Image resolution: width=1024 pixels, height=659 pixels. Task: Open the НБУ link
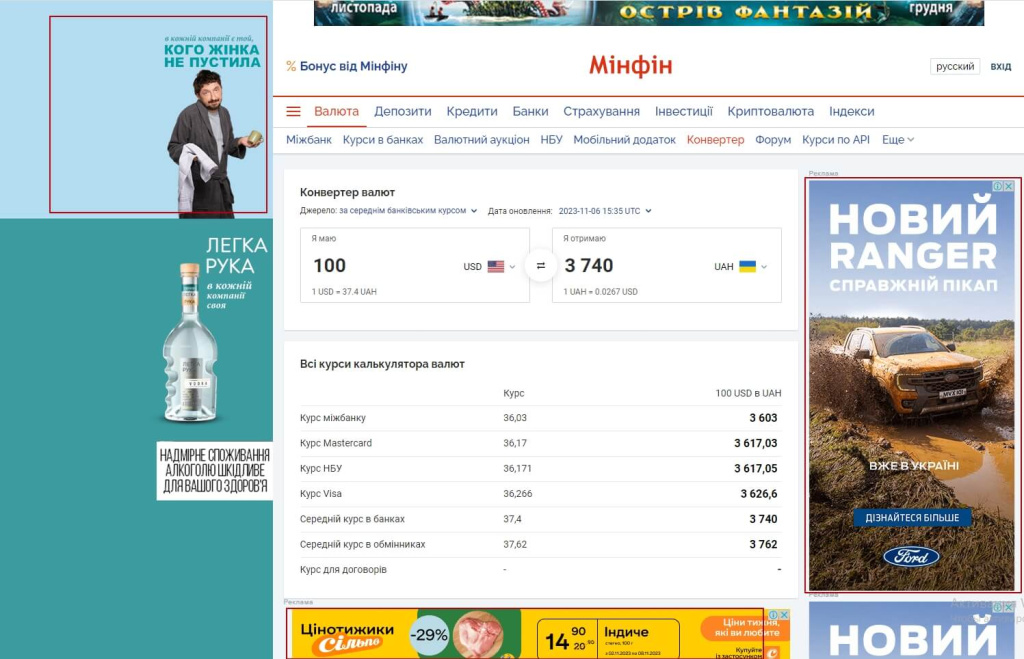pyautogui.click(x=551, y=140)
